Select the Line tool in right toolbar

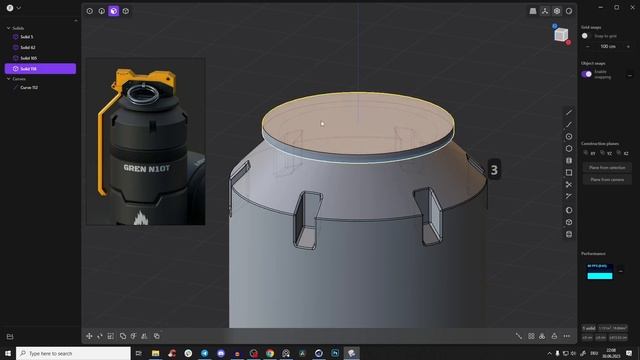tap(569, 113)
